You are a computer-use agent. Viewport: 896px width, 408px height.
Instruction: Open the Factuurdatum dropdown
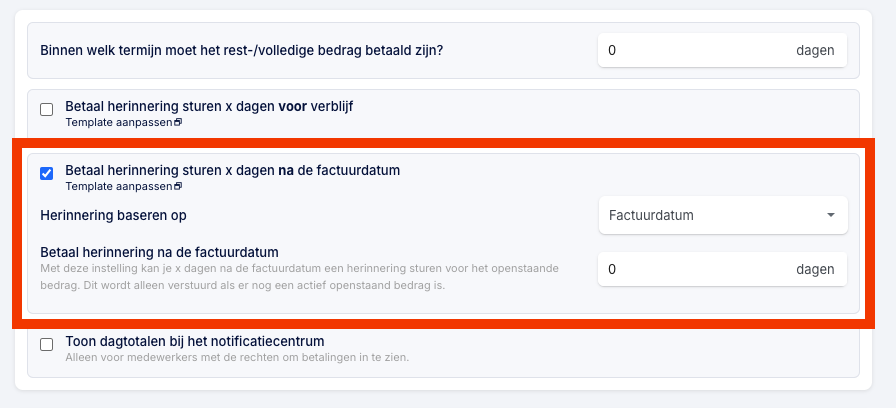click(723, 215)
